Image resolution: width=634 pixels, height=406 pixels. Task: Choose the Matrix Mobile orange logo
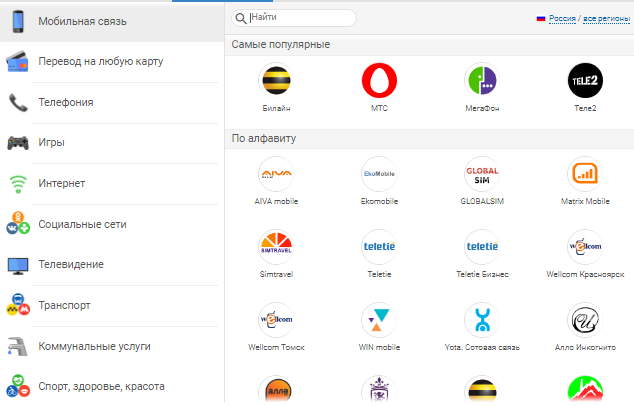585,174
